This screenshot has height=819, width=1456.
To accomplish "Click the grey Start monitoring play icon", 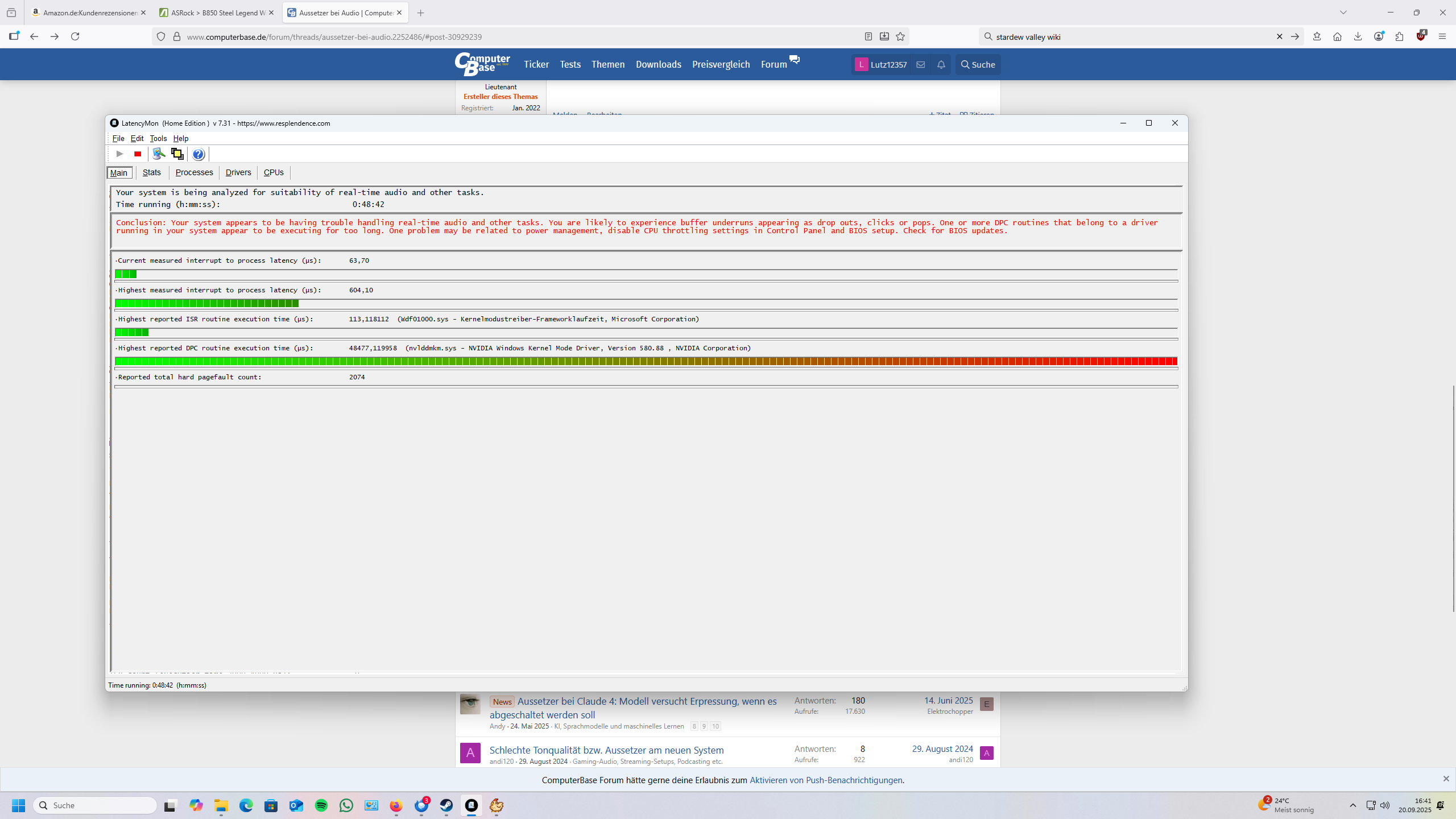I will [119, 154].
